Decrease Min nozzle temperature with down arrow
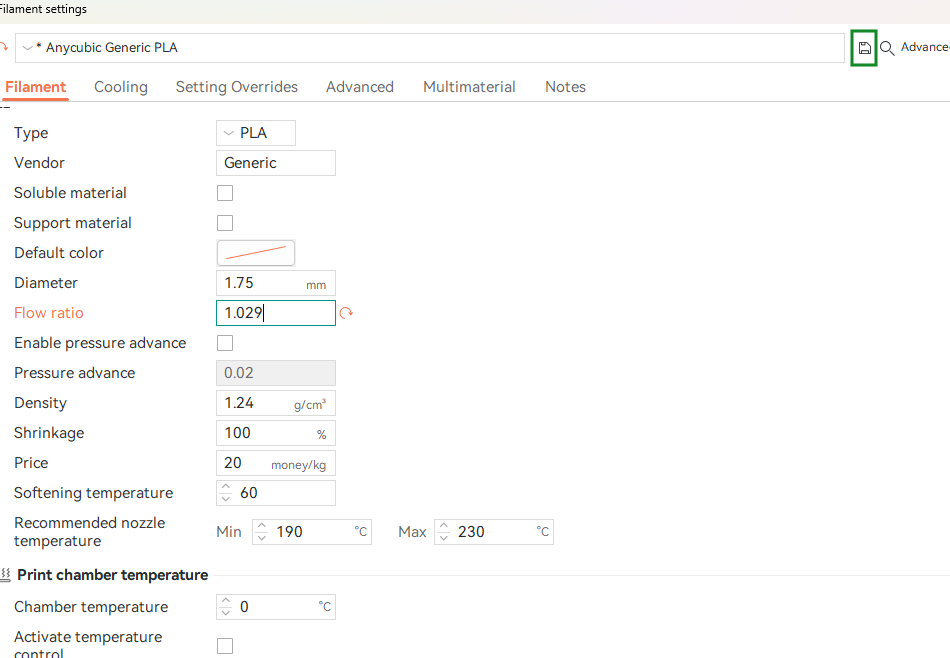 (x=262, y=537)
